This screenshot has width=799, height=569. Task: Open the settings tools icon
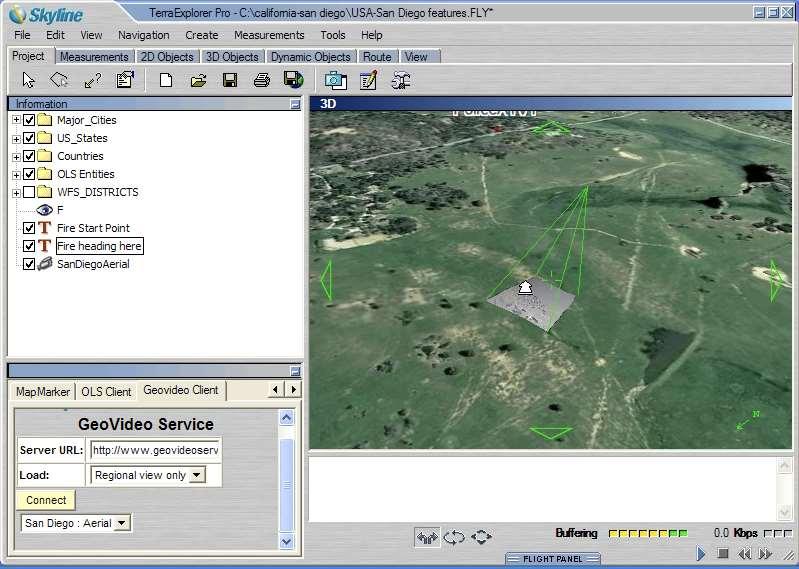click(x=401, y=80)
